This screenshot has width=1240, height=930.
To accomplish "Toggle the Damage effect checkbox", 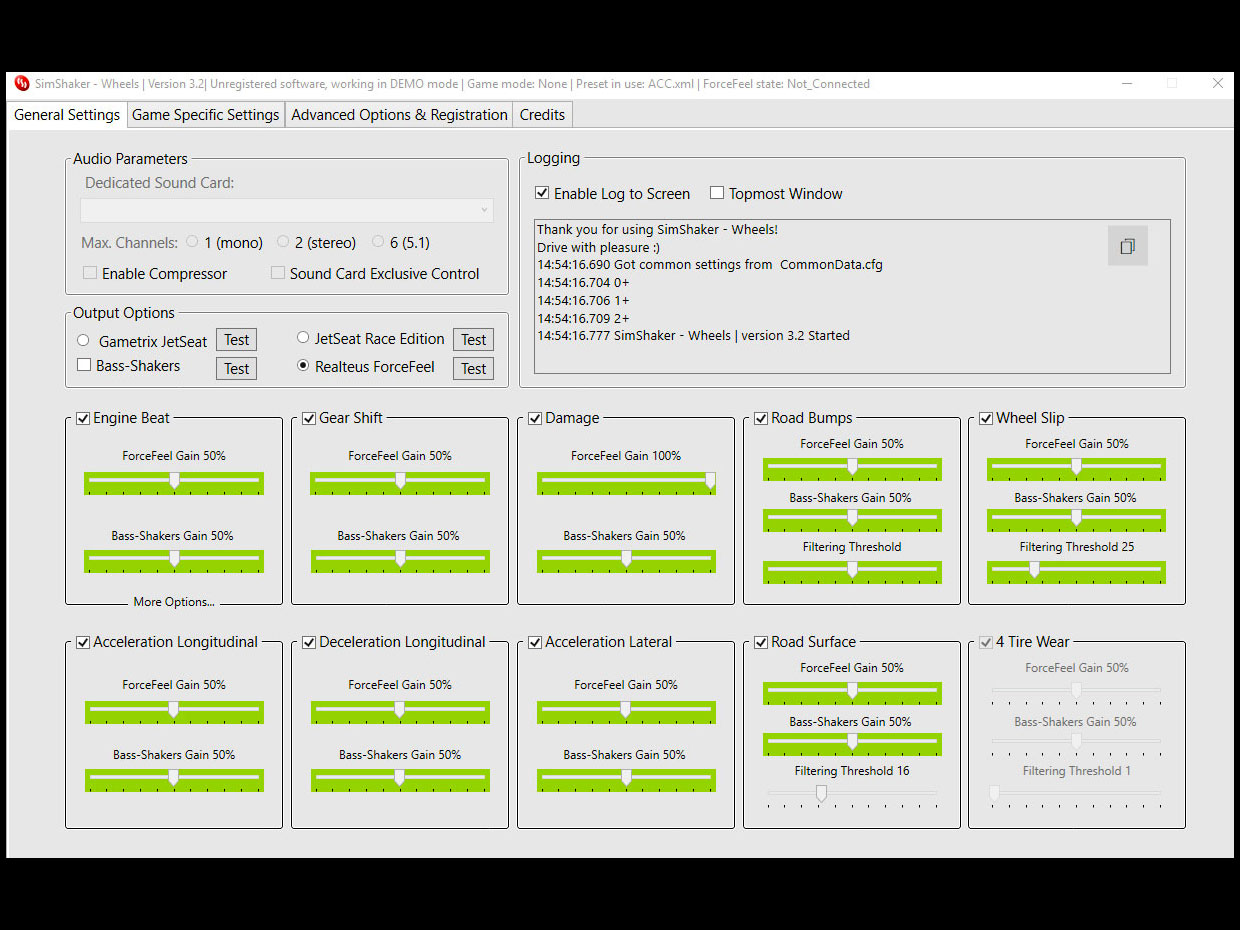I will tap(535, 418).
